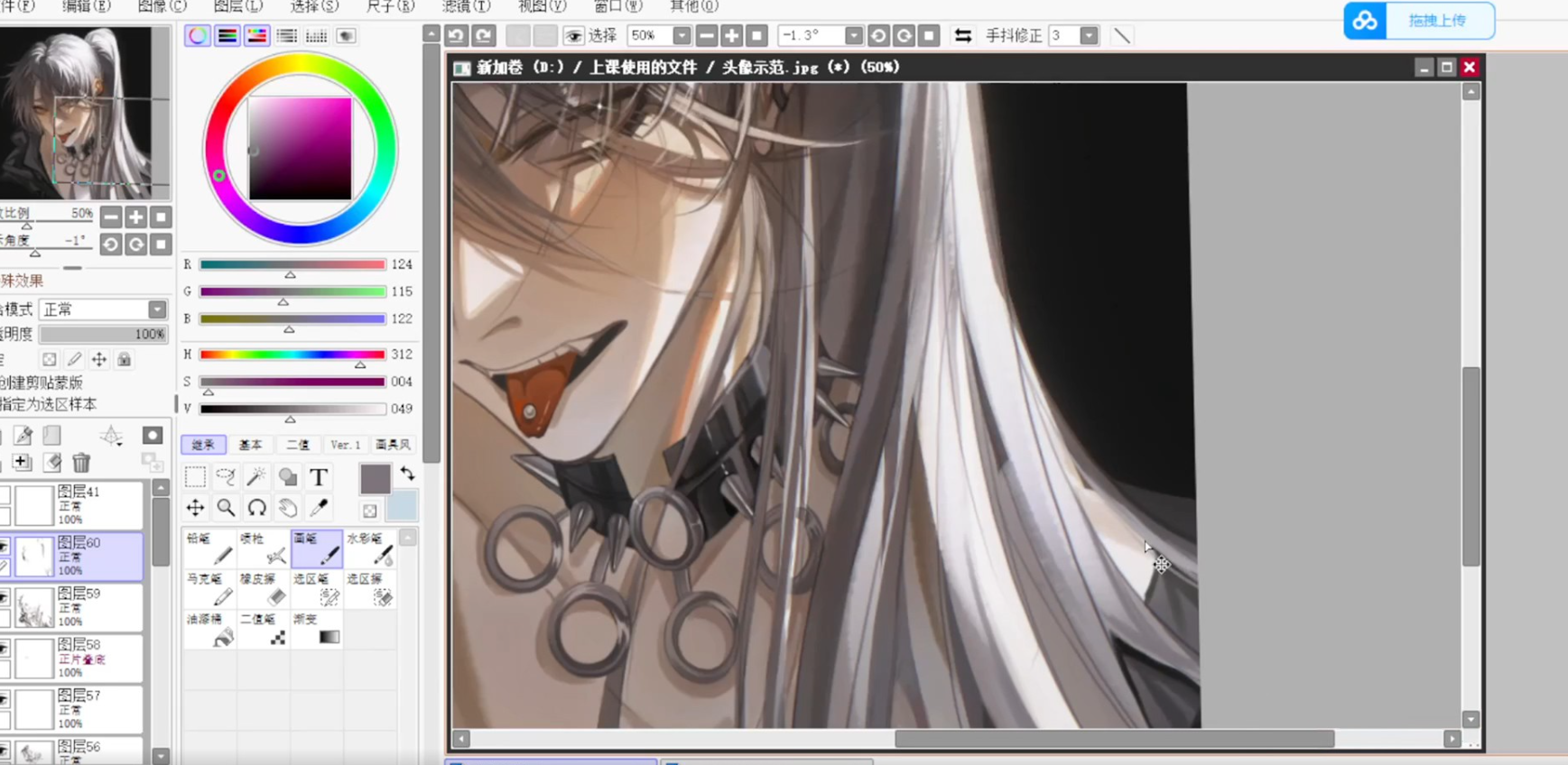Choose the 马克笔 marker tool
The width and height of the screenshot is (1568, 765).
pos(209,589)
